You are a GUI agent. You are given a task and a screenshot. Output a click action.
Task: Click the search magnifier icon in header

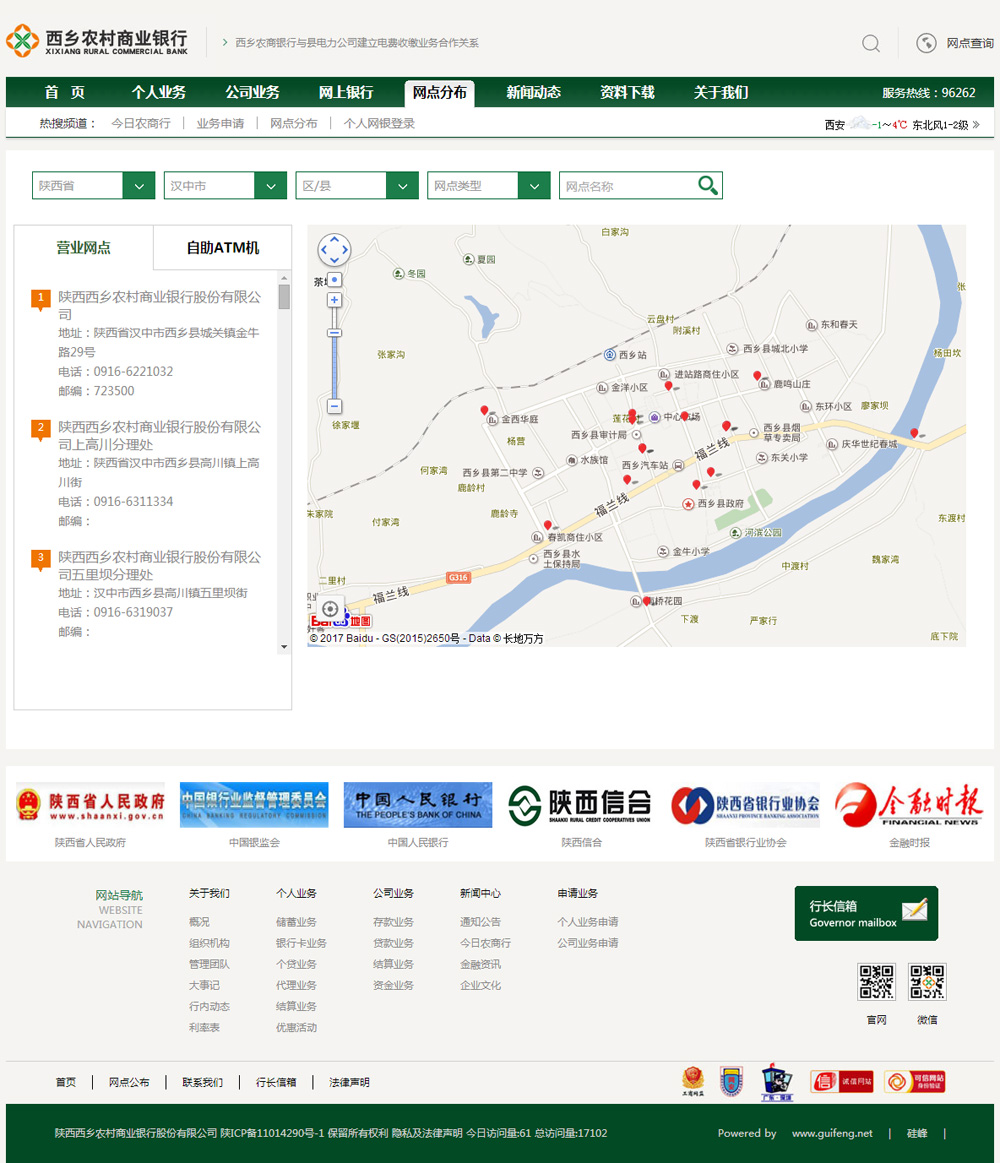tap(871, 43)
